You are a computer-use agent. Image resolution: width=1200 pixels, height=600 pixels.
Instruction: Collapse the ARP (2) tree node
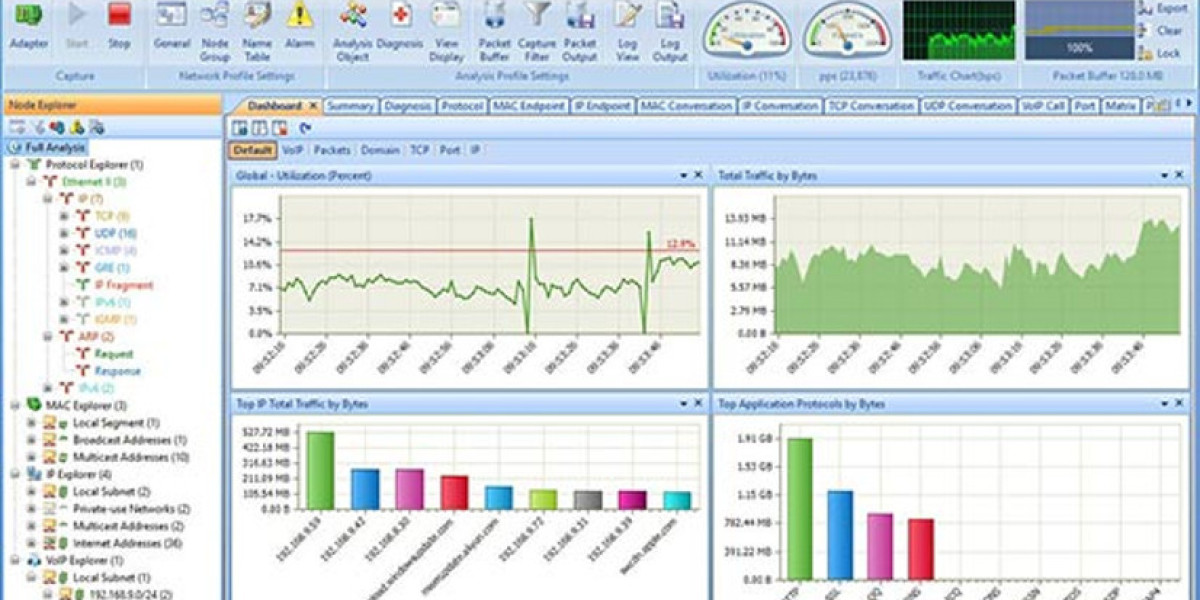(48, 337)
